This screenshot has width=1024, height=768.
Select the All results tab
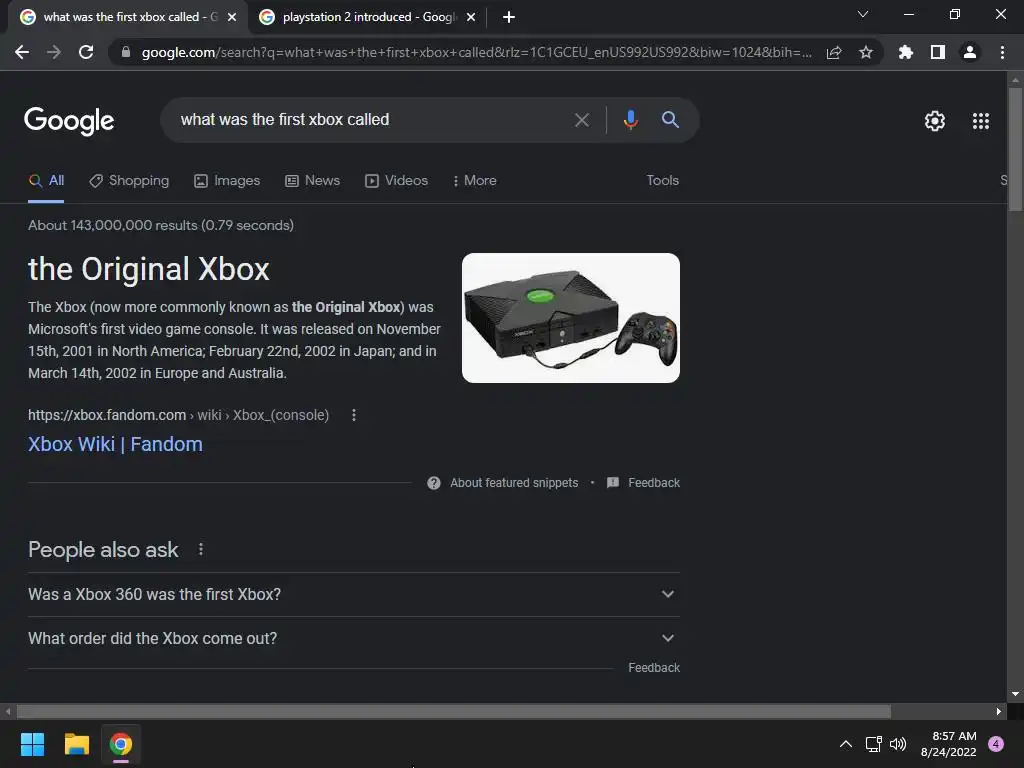pos(46,181)
